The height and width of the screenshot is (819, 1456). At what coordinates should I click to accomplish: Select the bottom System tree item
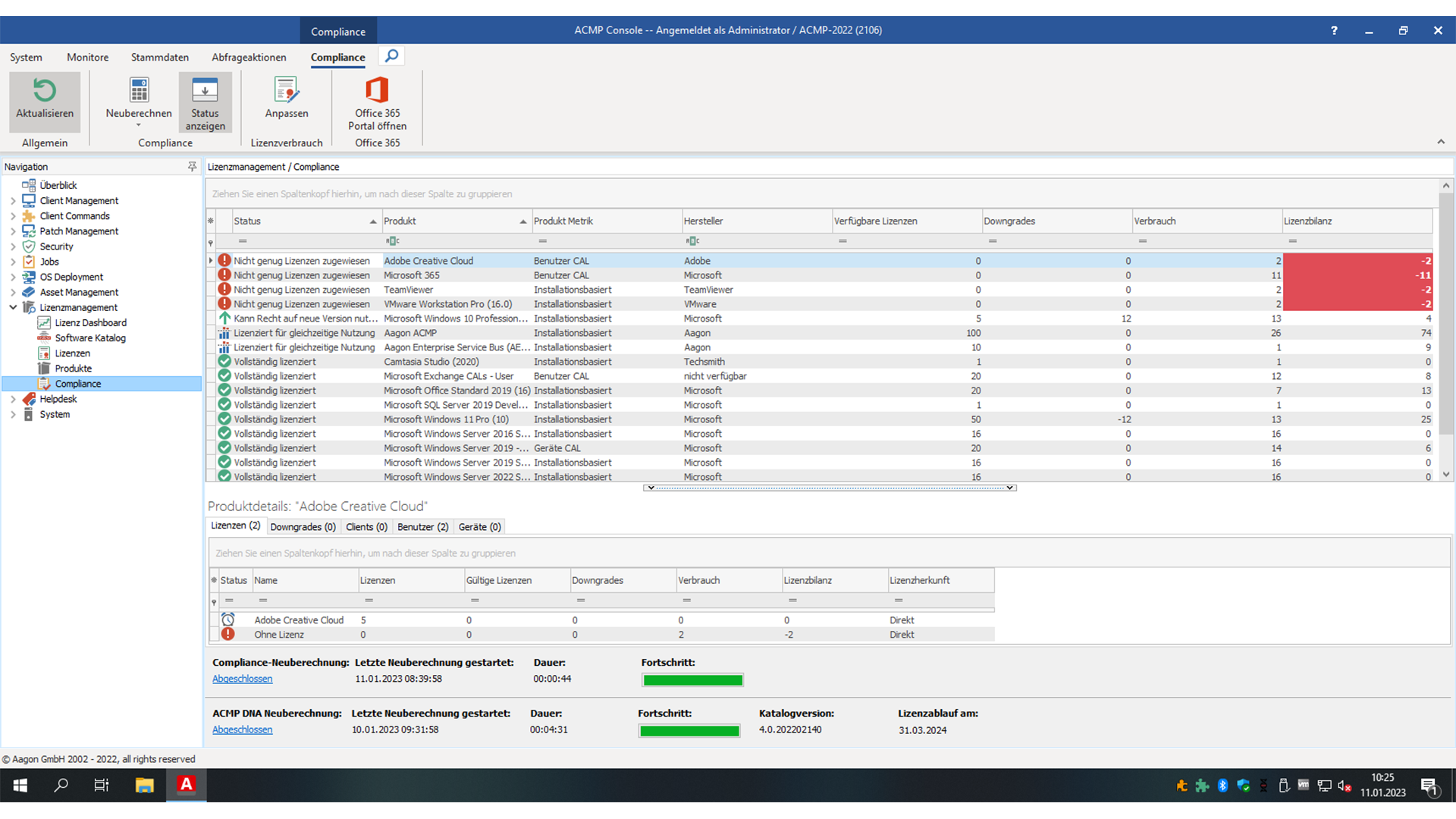(55, 414)
